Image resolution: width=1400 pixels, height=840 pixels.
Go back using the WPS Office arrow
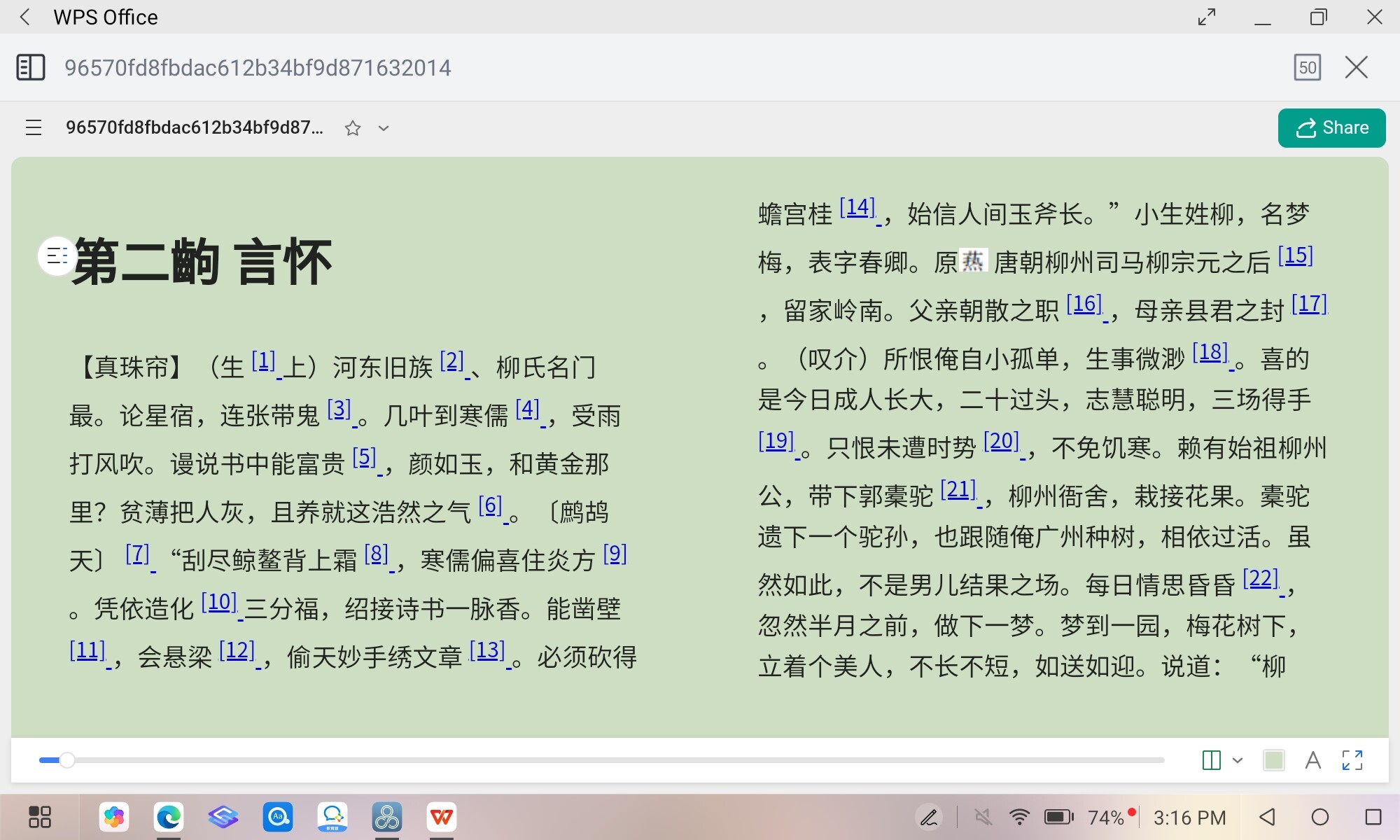[x=25, y=17]
